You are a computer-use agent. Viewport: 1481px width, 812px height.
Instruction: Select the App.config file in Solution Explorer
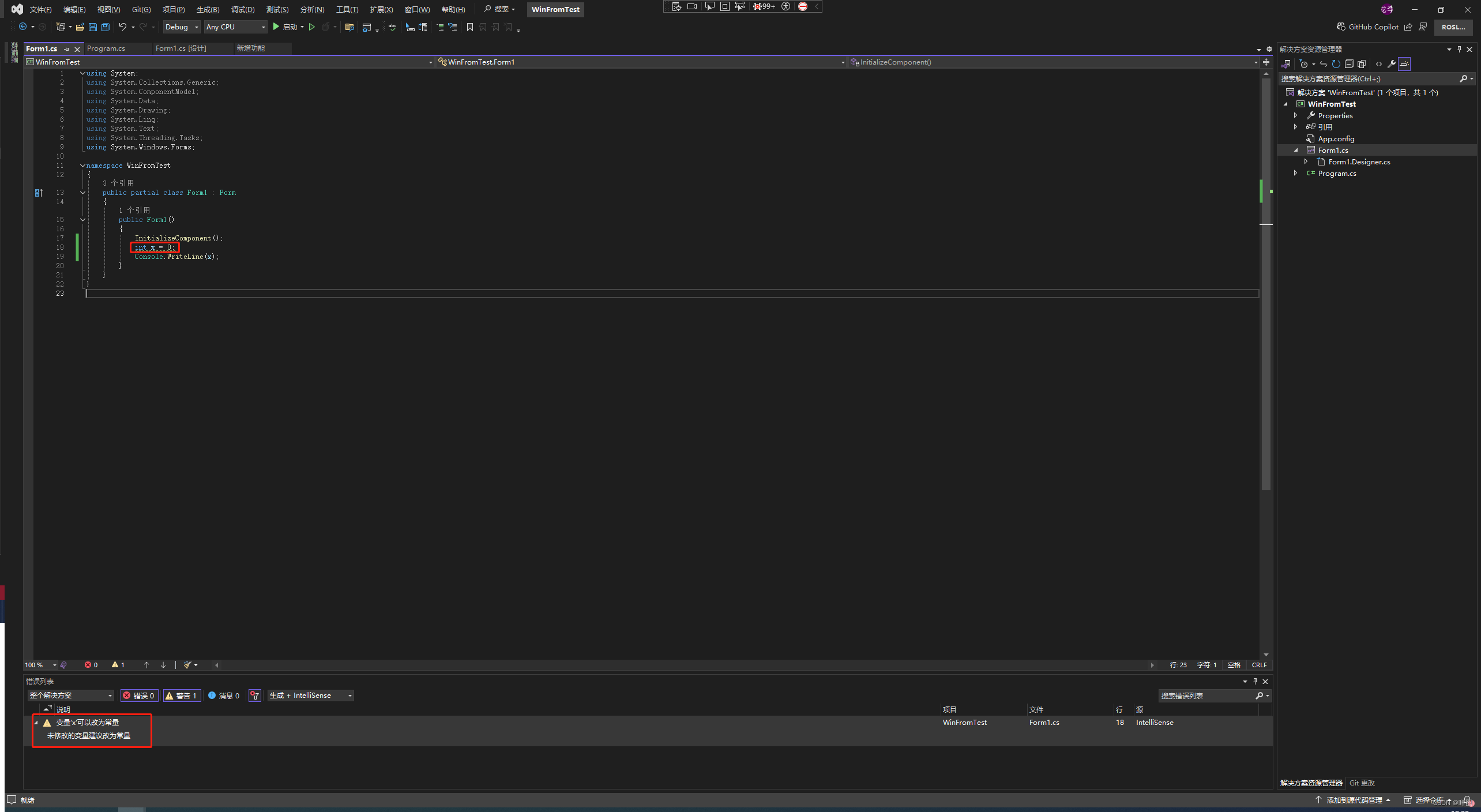click(x=1336, y=138)
